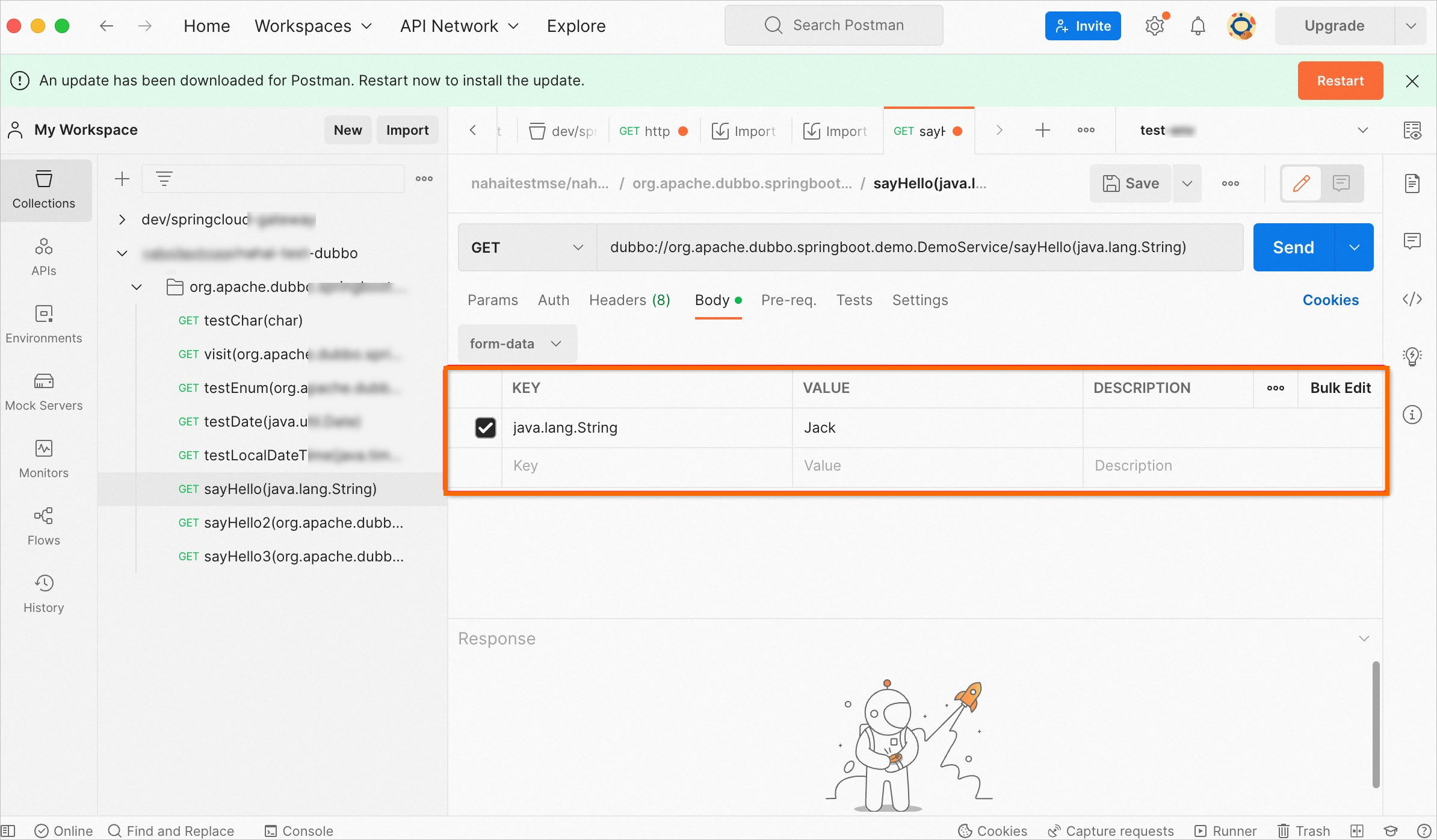Image resolution: width=1437 pixels, height=840 pixels.
Task: Show code snippet panel
Action: (x=1412, y=299)
